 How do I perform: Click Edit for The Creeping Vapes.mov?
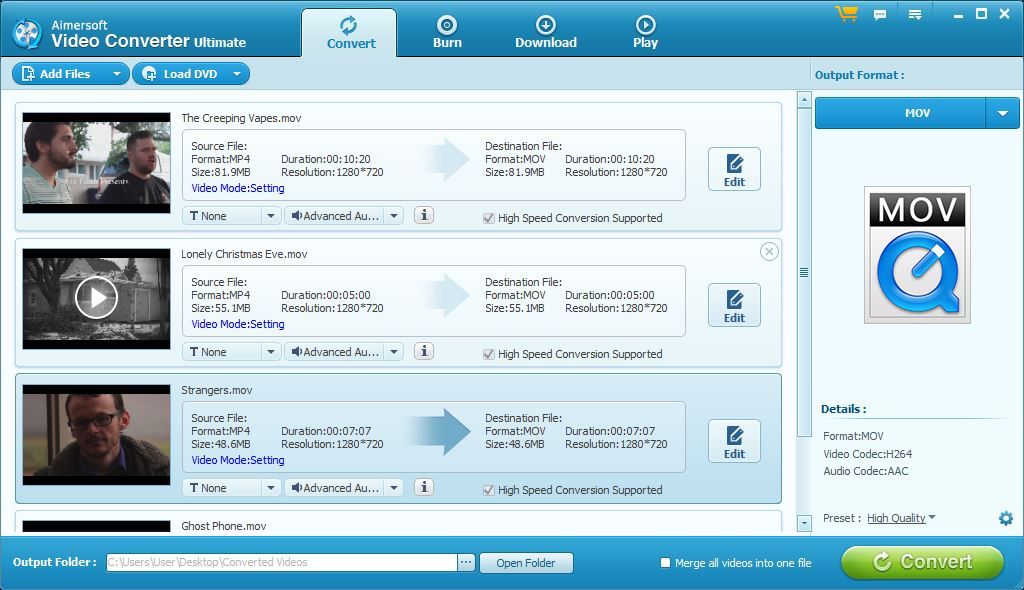click(x=734, y=168)
